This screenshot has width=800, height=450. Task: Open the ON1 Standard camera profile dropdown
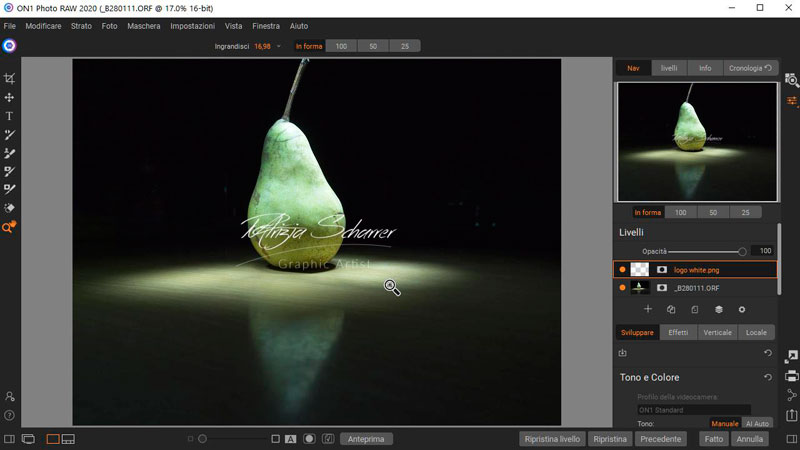coord(694,410)
